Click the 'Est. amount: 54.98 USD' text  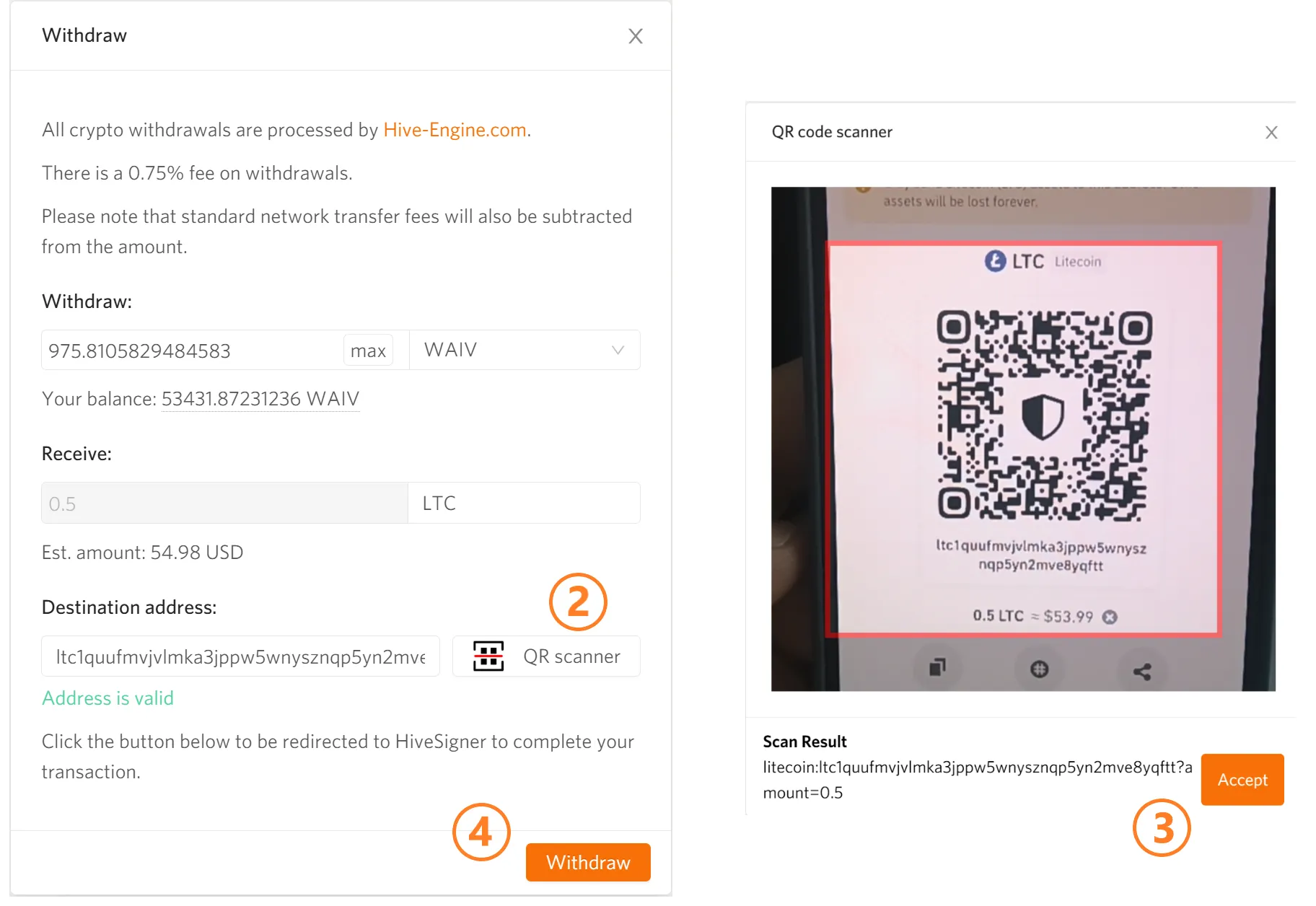click(142, 553)
